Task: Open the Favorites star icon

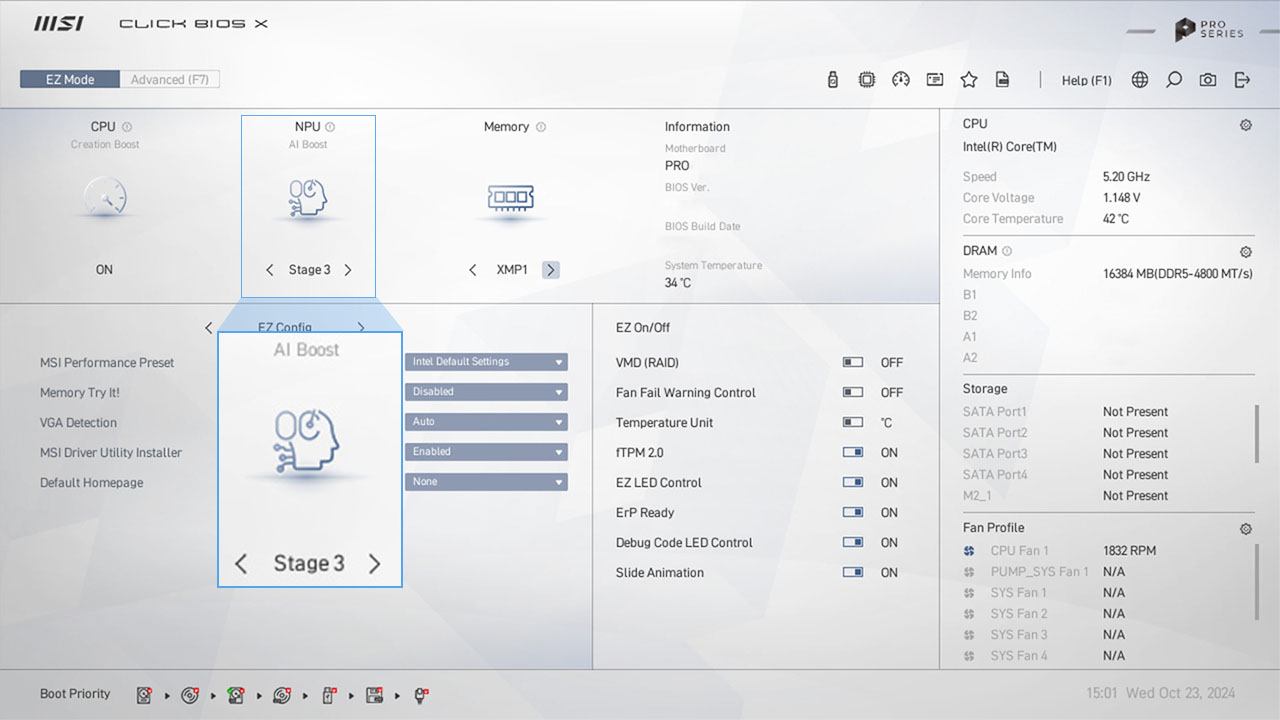Action: (969, 80)
